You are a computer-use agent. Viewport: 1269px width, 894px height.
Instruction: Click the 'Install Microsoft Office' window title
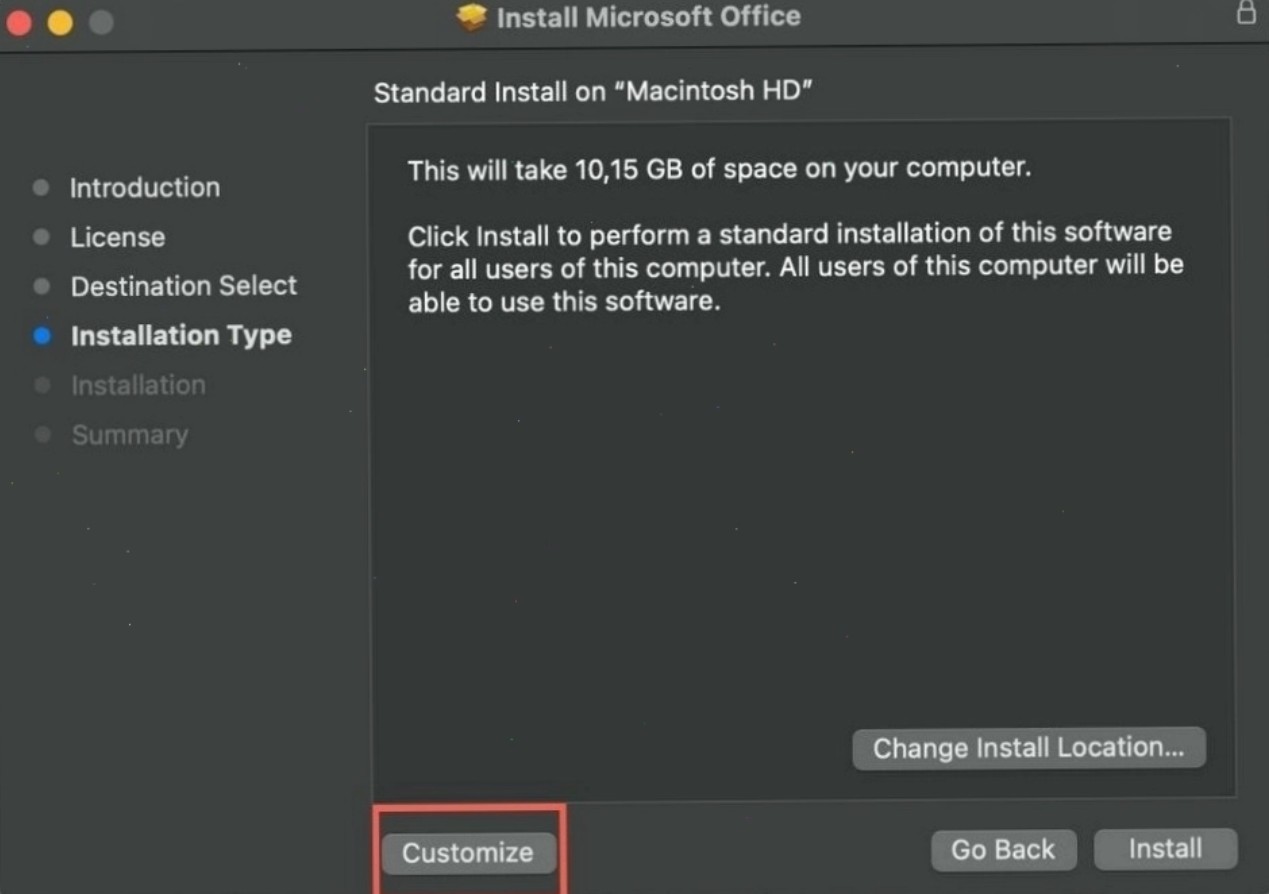(x=648, y=17)
